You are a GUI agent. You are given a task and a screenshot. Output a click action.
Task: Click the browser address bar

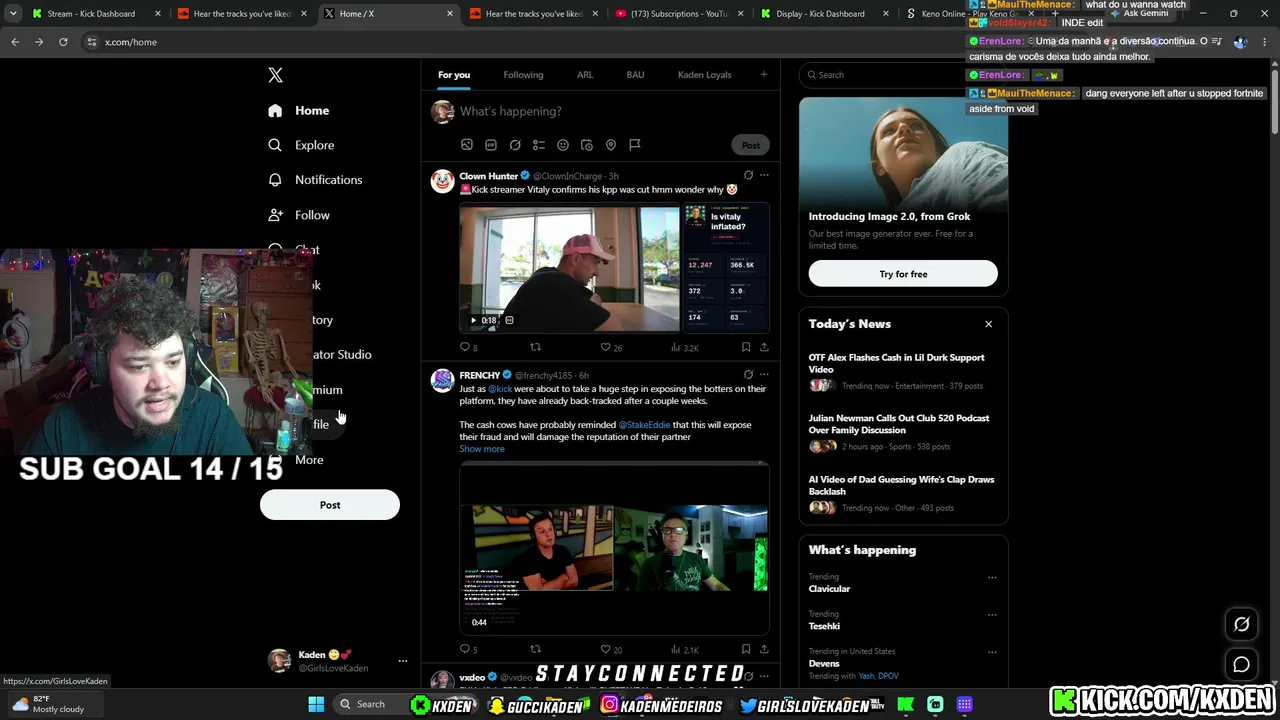pos(640,42)
